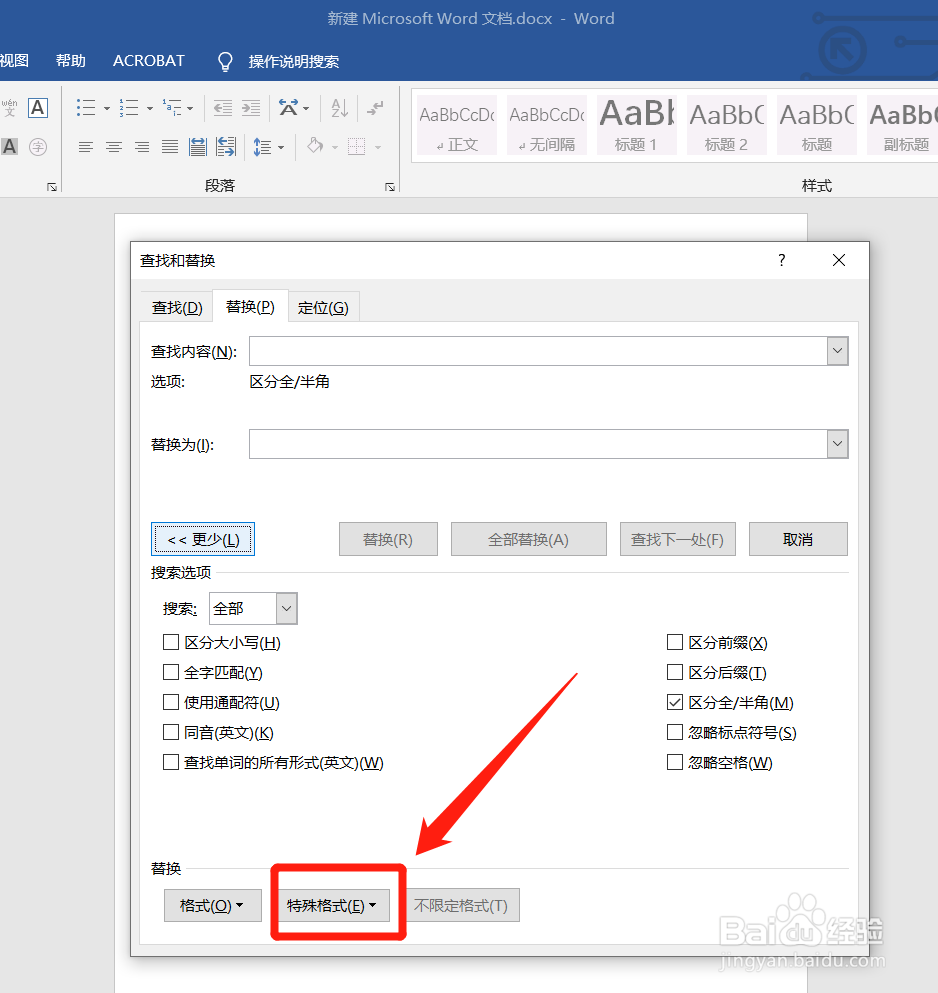Open the ACROBAT ribbon tab
Screen dimensions: 938x993
(148, 61)
